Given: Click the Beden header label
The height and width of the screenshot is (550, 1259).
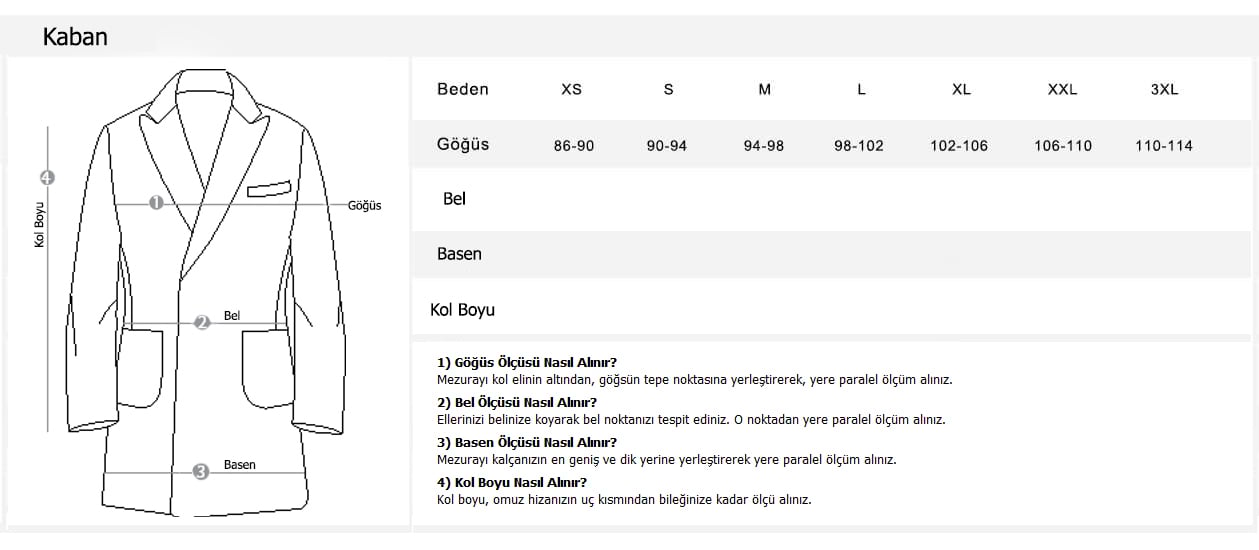Looking at the screenshot, I should pyautogui.click(x=463, y=89).
